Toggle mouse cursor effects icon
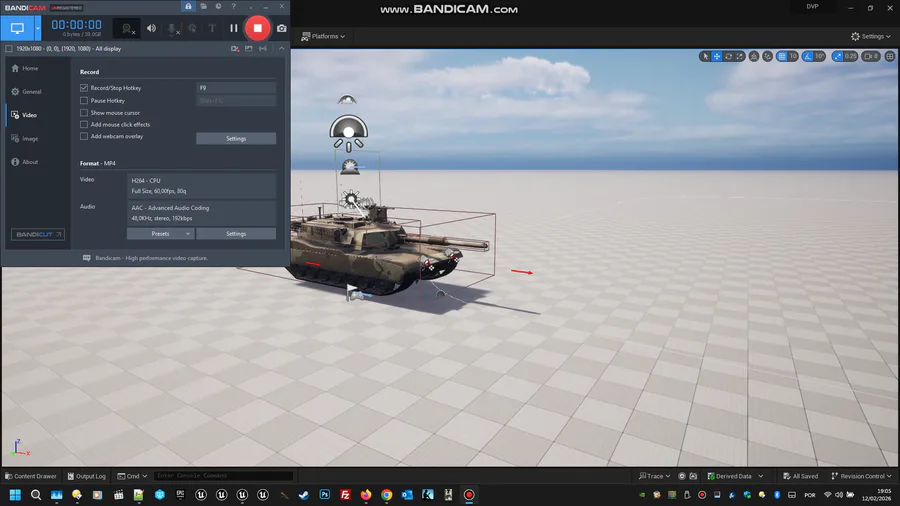 [x=192, y=28]
